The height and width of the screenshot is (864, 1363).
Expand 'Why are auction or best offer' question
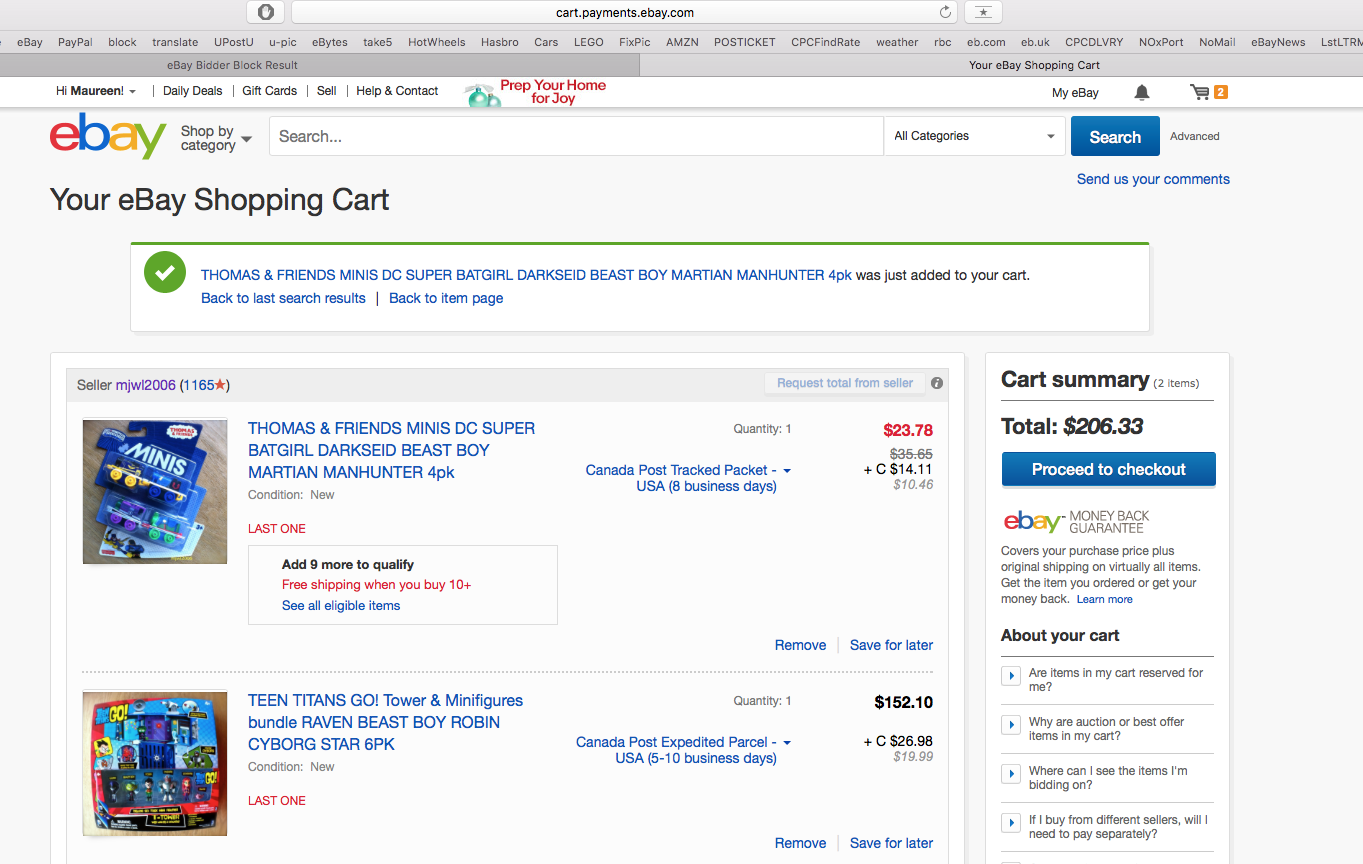[x=1011, y=726]
